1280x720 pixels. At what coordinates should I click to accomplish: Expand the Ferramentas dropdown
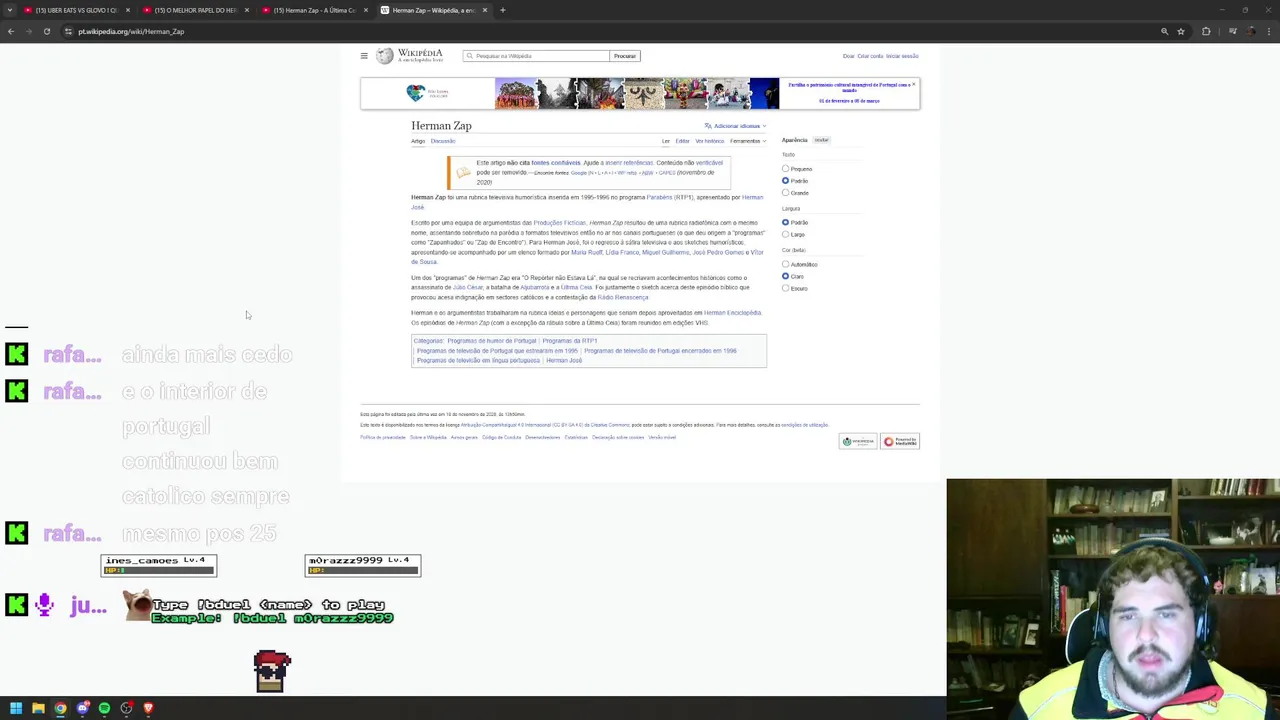tap(747, 141)
